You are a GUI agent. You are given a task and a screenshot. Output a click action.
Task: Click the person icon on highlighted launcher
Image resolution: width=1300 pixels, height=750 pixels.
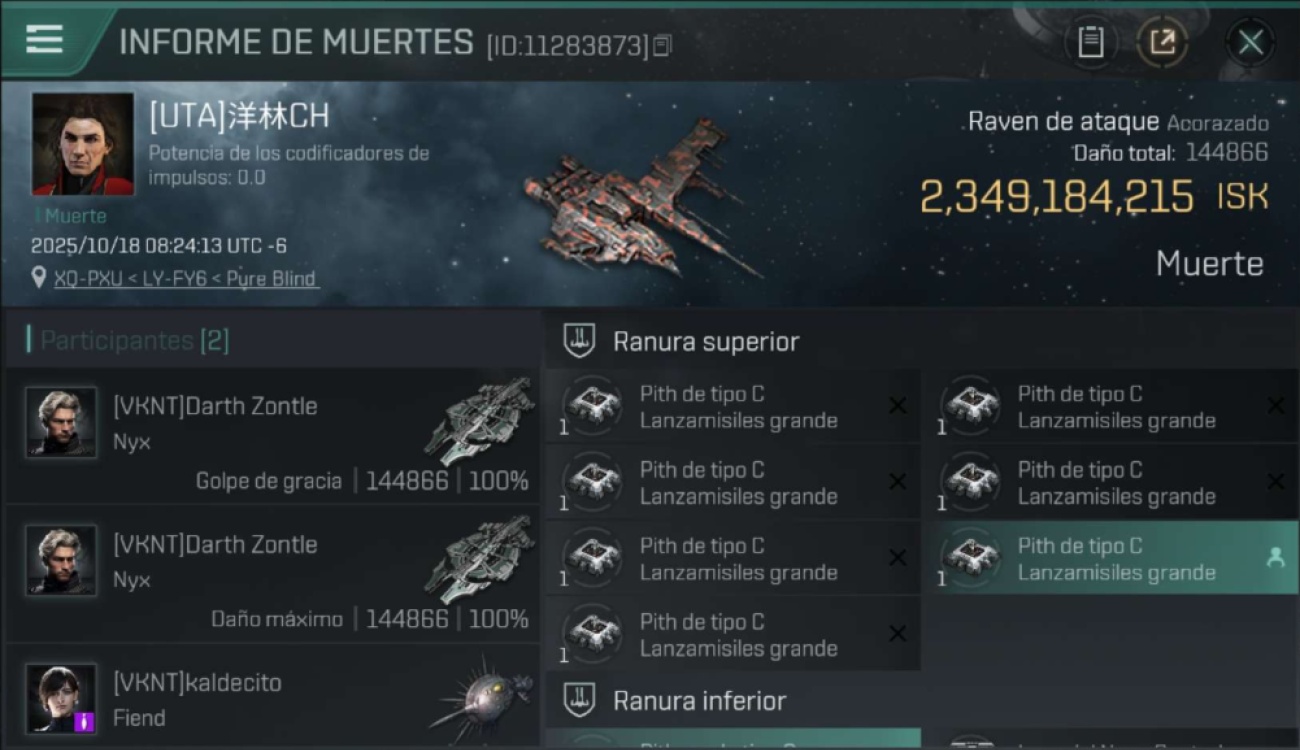[x=1275, y=558]
